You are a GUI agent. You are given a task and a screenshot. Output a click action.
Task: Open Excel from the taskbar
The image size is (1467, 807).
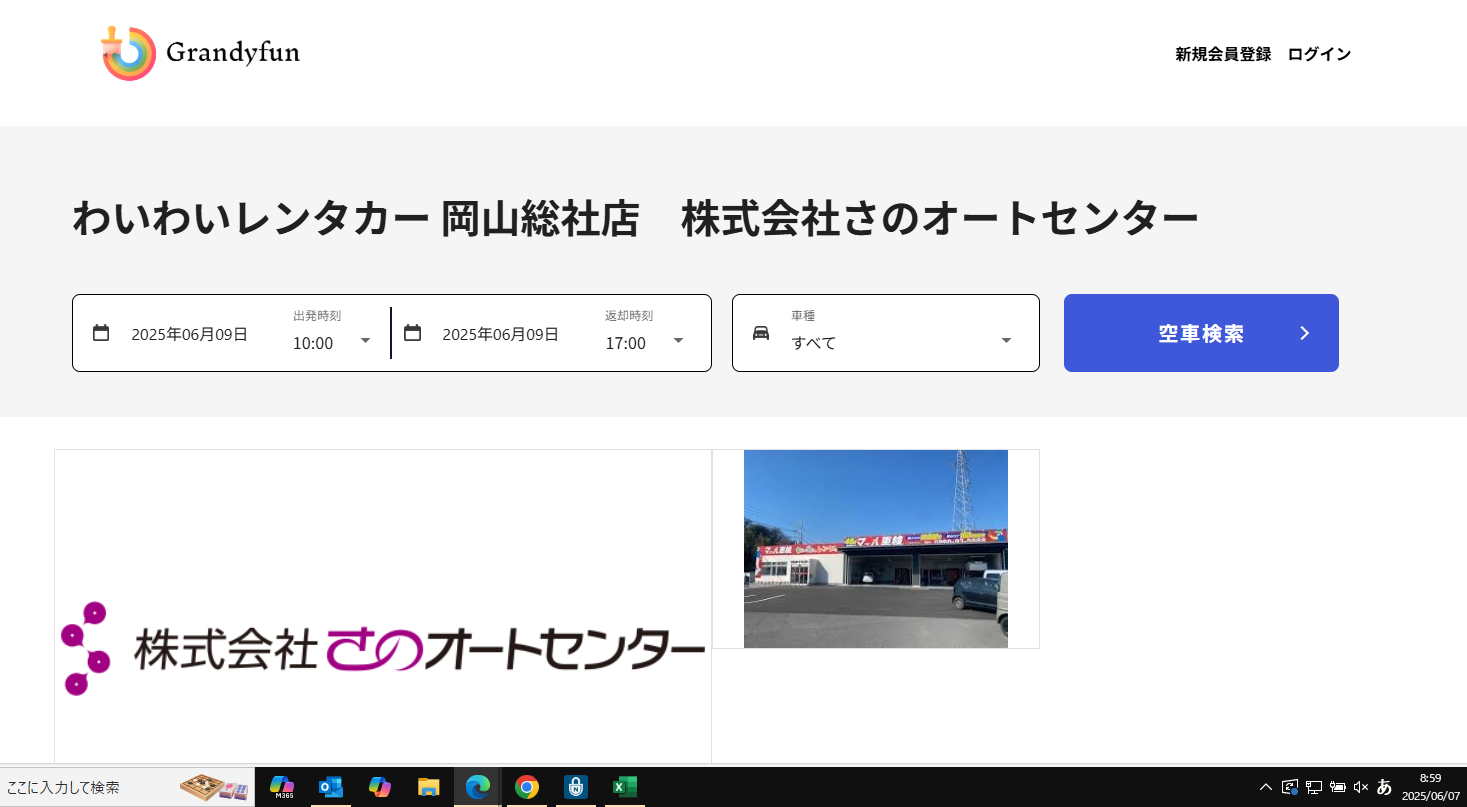tap(624, 787)
